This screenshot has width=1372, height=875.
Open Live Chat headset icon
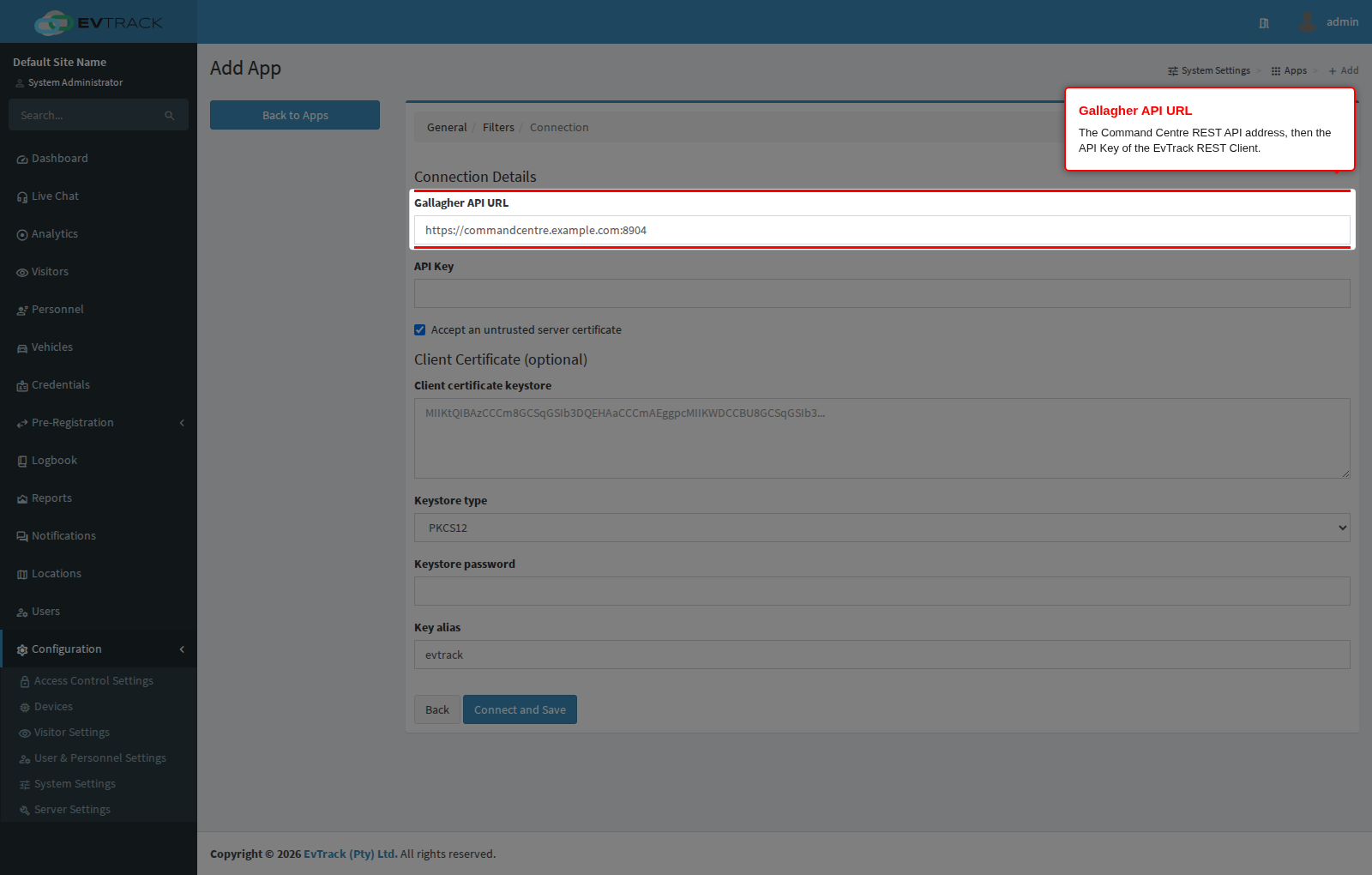pyautogui.click(x=22, y=197)
